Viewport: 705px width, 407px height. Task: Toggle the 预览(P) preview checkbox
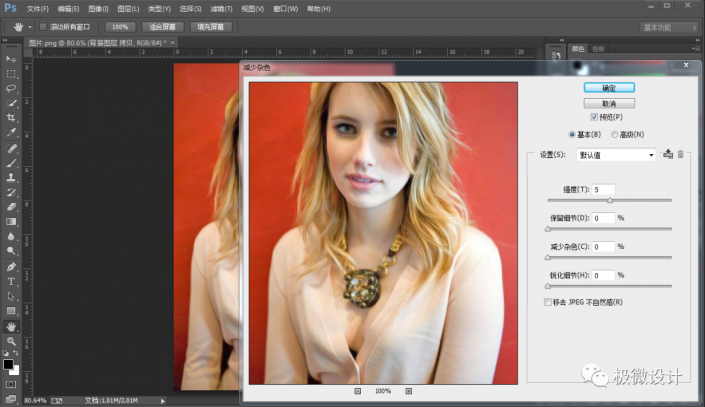coord(594,117)
